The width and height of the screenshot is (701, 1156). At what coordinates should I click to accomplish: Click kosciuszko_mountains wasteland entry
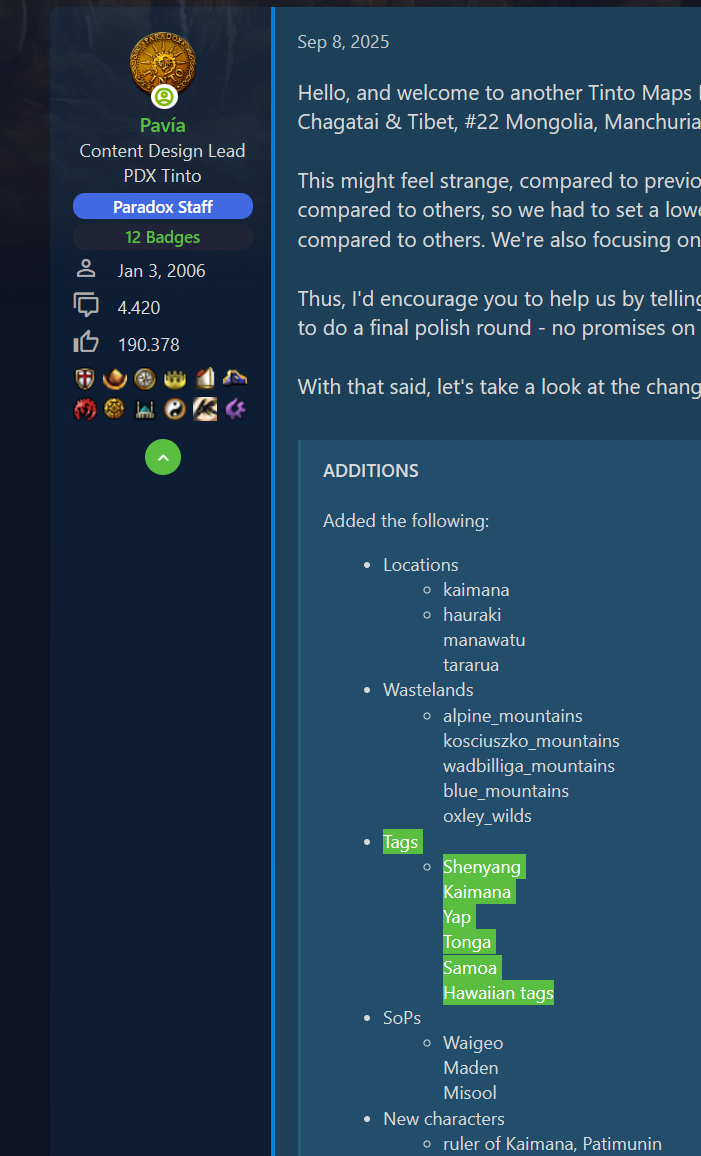coord(531,741)
